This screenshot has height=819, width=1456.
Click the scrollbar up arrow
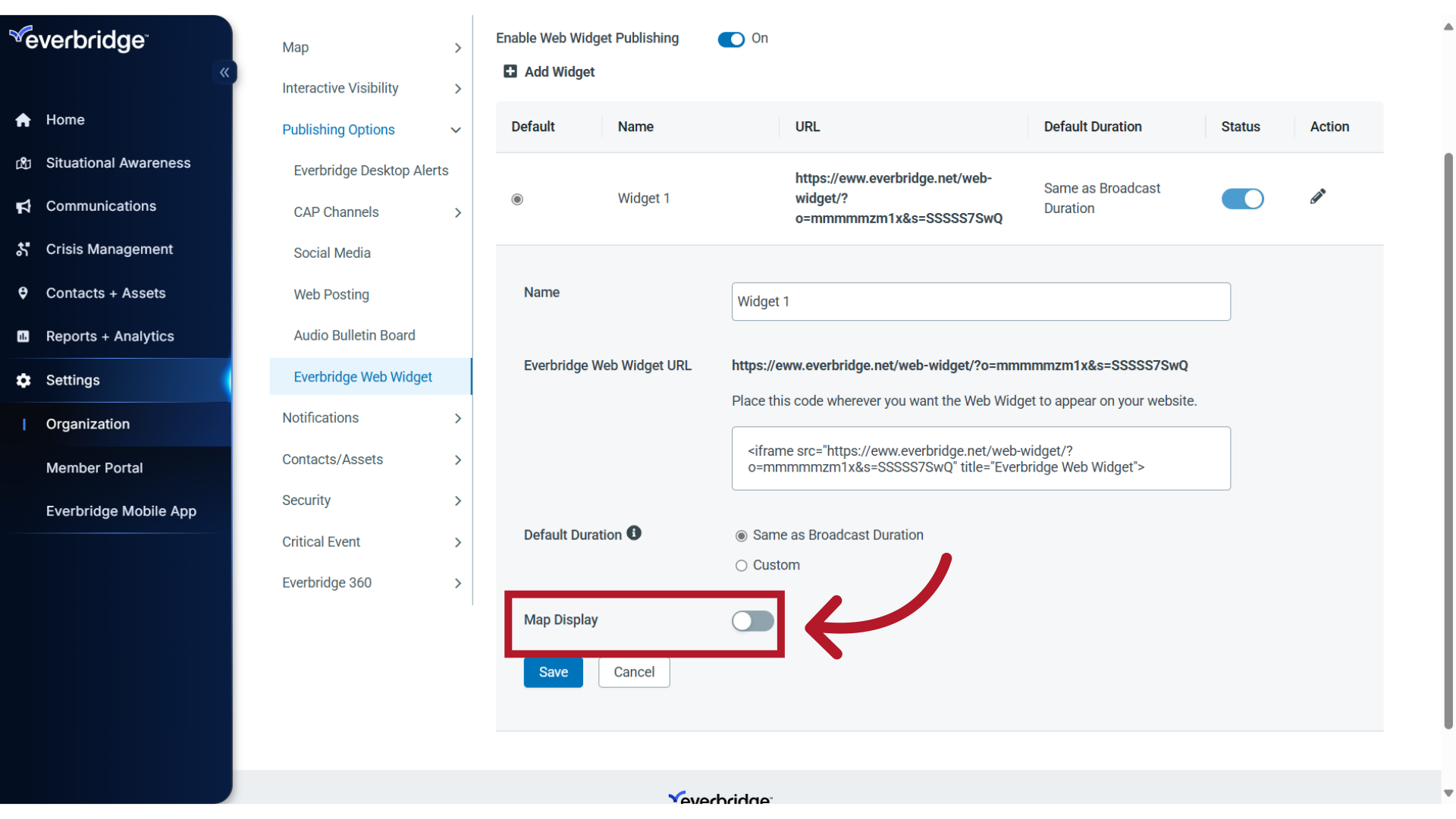(x=1448, y=27)
